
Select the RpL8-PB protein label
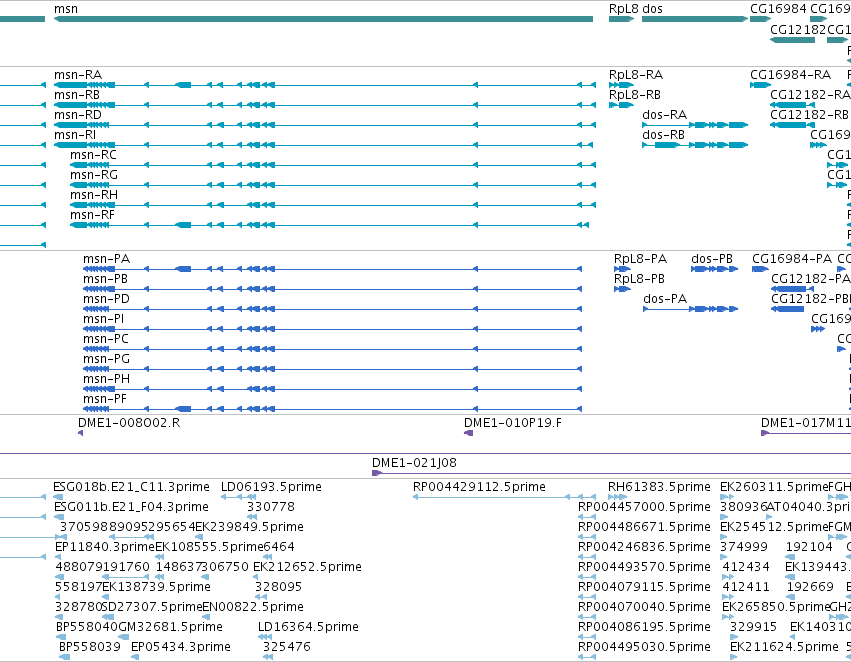639,279
